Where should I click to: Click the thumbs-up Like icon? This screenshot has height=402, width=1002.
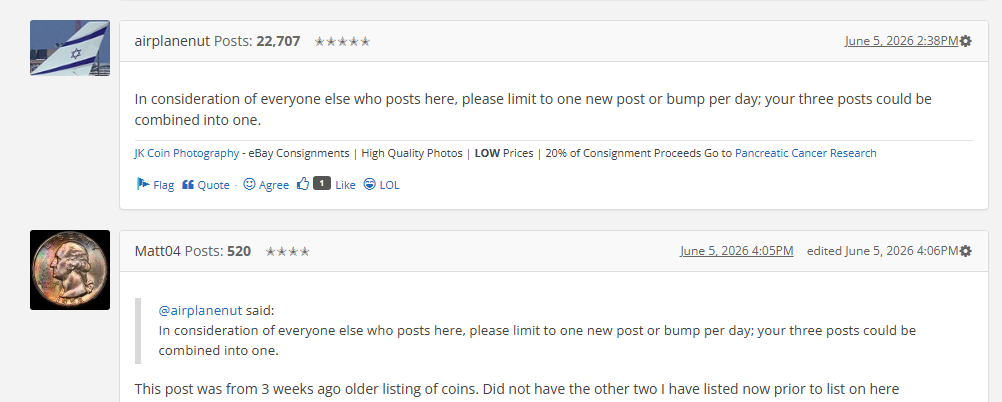coord(303,184)
